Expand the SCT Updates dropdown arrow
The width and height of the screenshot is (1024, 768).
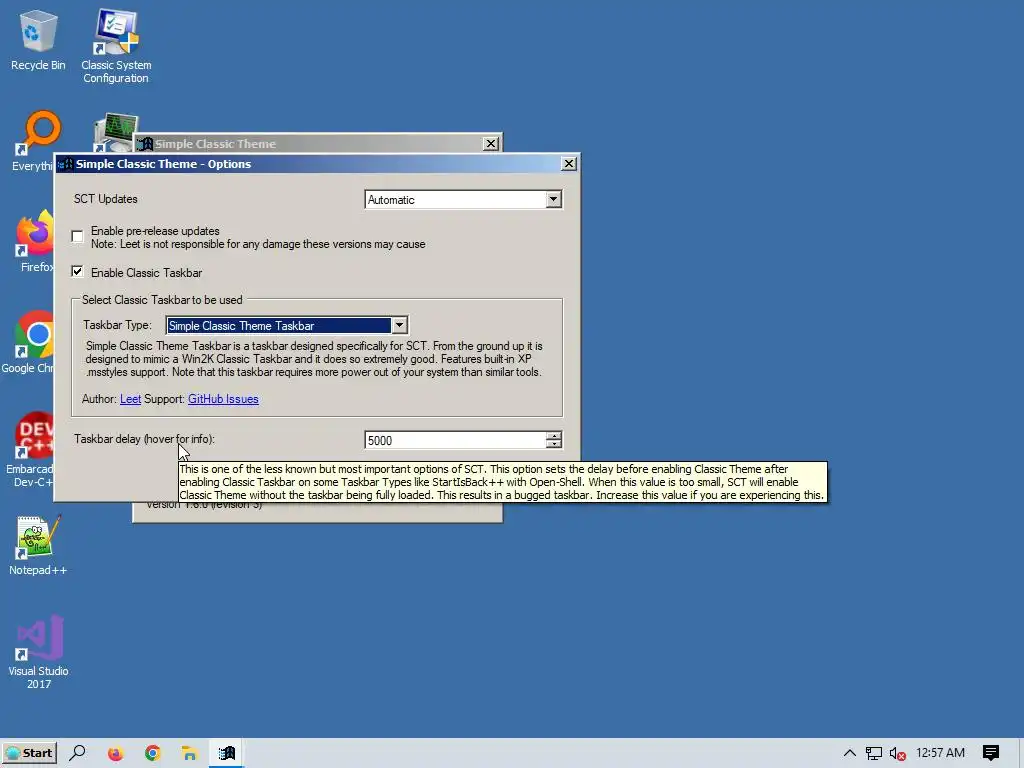point(553,199)
